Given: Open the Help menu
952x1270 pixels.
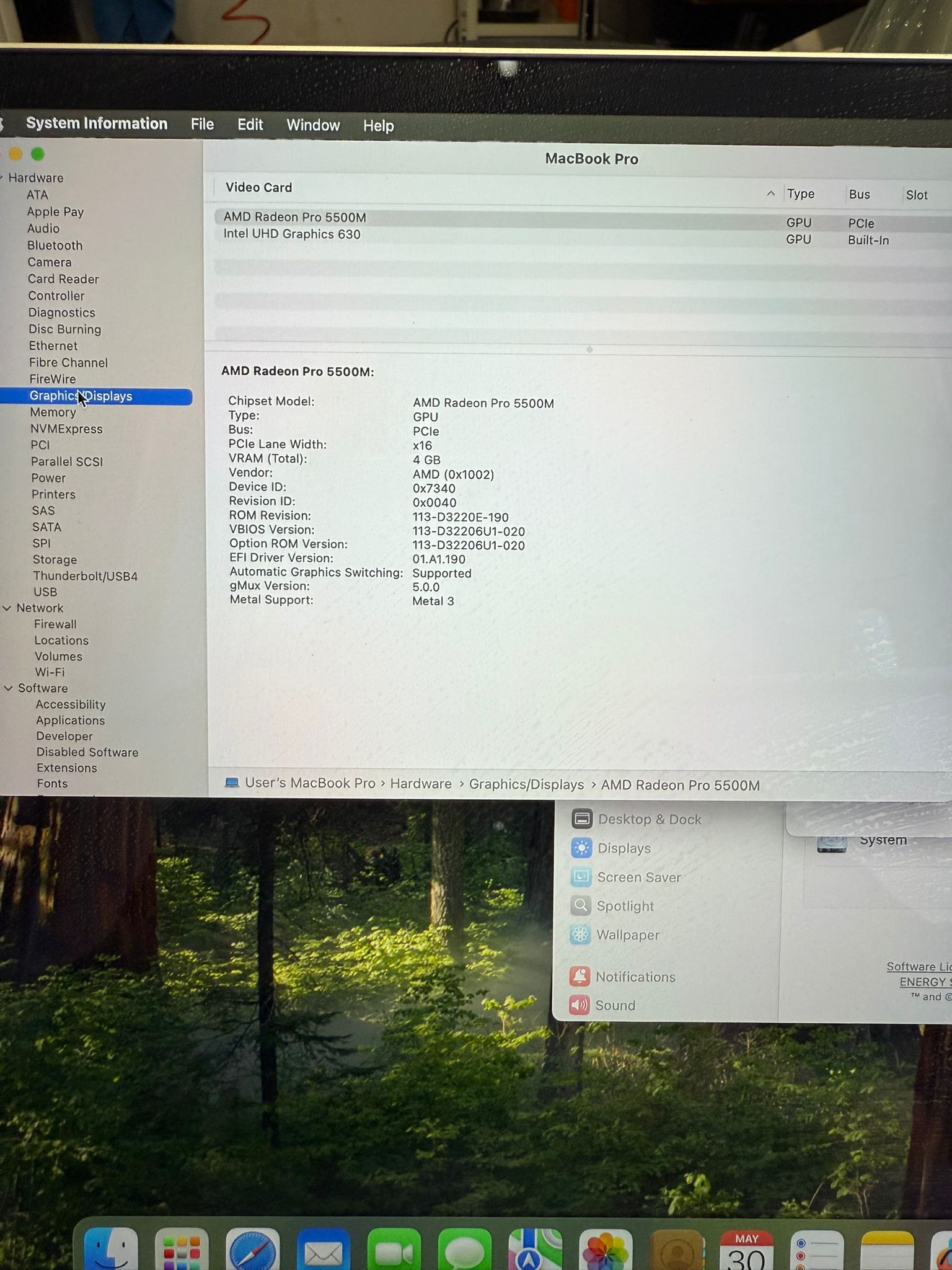Looking at the screenshot, I should click(x=378, y=126).
